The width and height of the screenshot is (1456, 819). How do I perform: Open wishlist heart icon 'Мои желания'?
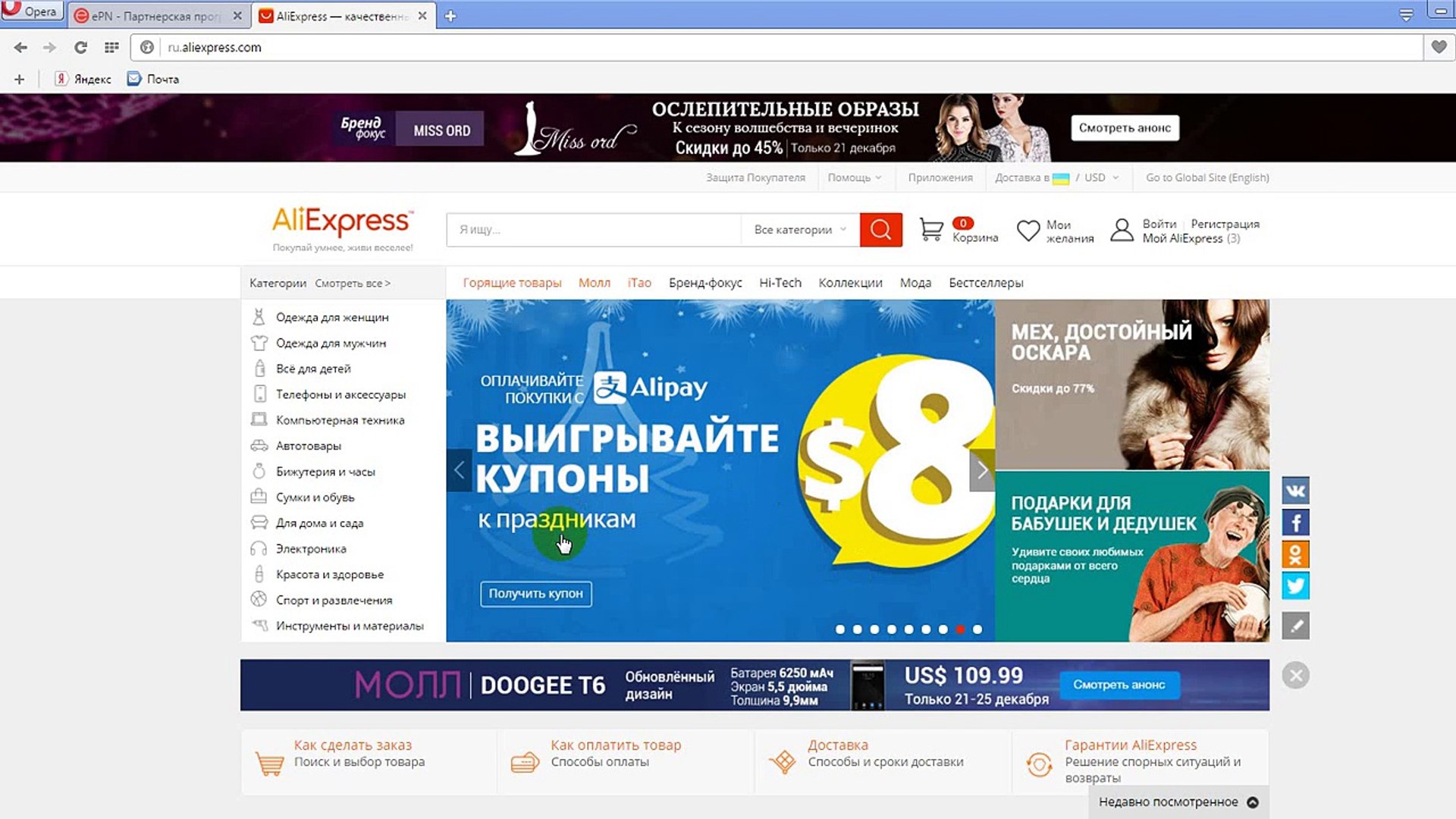(1028, 231)
